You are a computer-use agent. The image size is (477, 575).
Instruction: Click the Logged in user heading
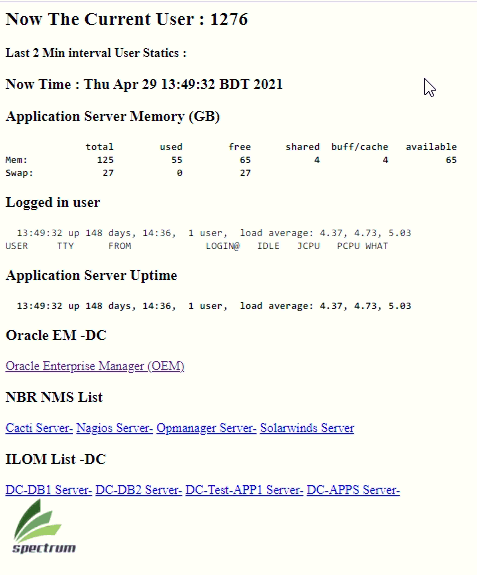pos(53,202)
